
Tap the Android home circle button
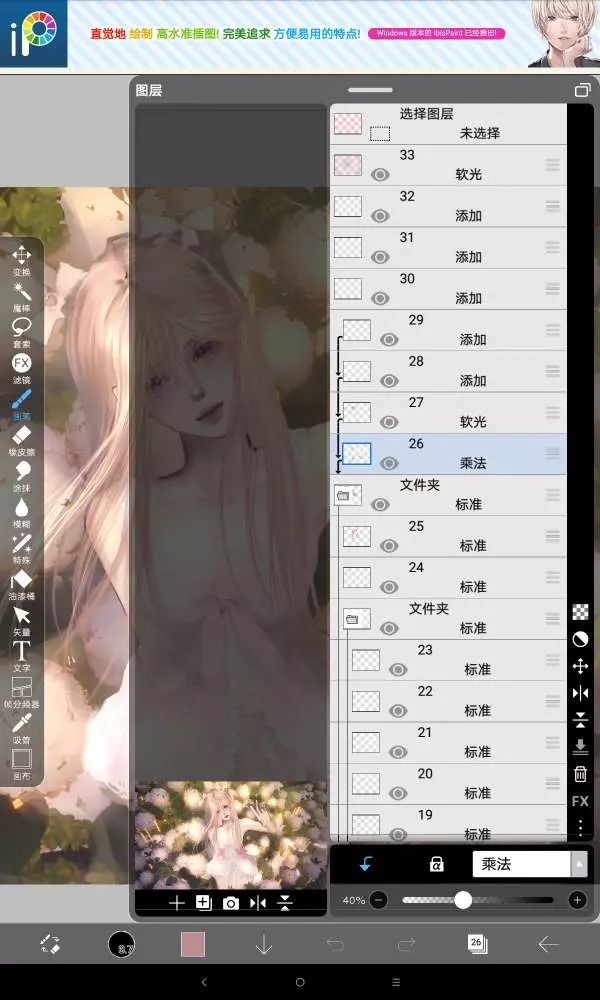[x=300, y=982]
